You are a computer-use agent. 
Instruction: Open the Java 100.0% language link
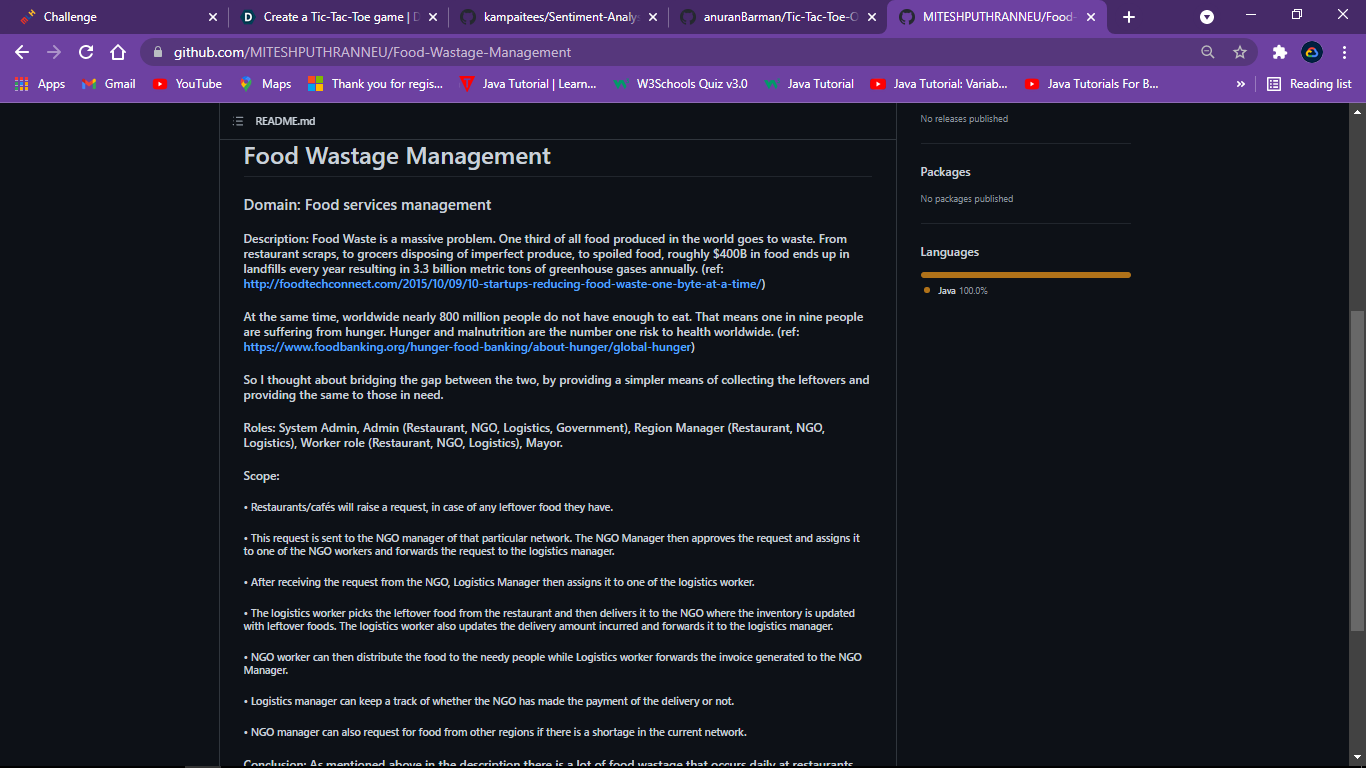coord(962,291)
